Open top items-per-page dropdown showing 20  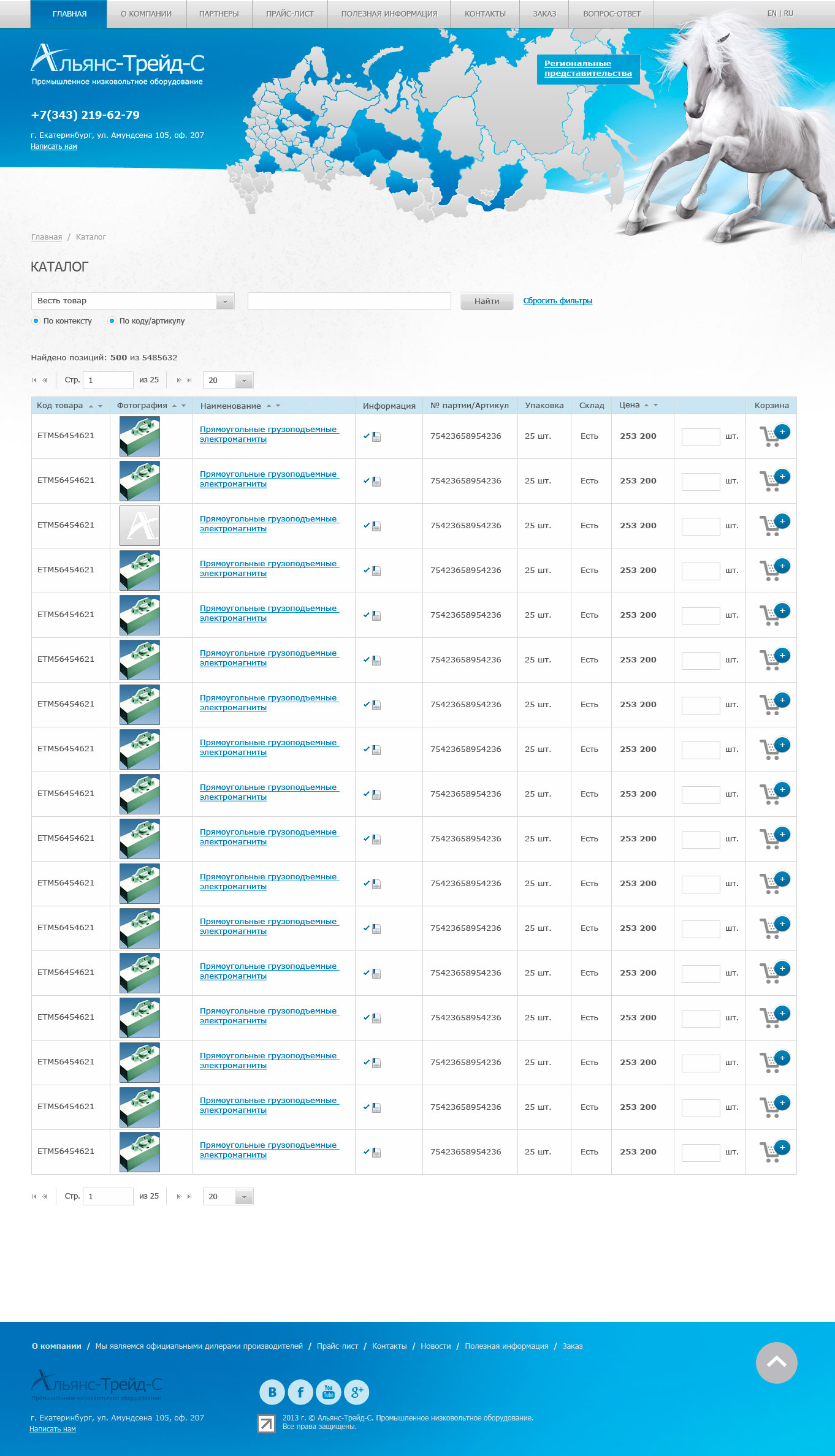(228, 380)
